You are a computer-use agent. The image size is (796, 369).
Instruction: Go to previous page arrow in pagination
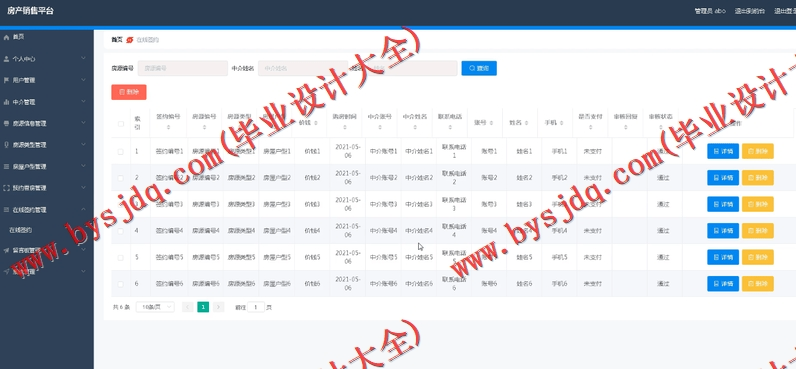[187, 307]
